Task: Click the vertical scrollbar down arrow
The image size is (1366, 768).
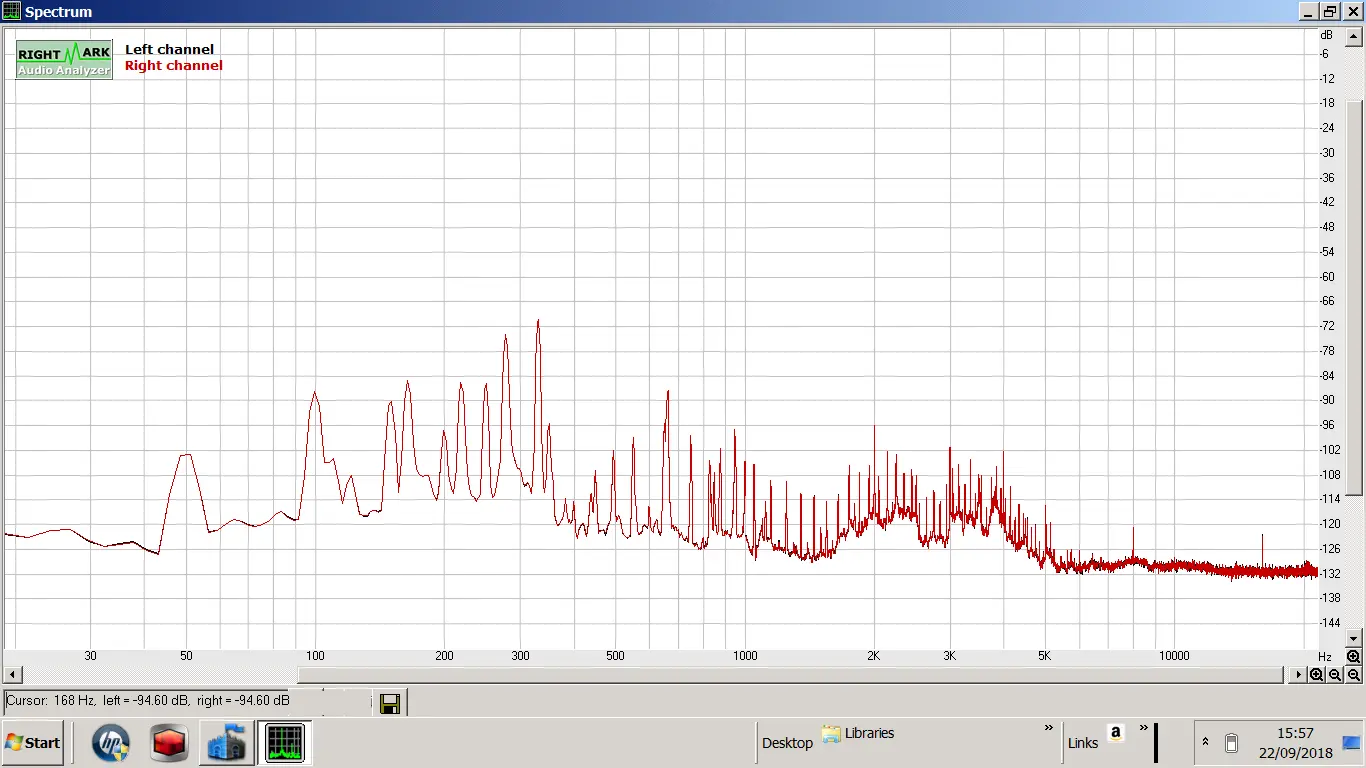Action: click(x=1354, y=638)
